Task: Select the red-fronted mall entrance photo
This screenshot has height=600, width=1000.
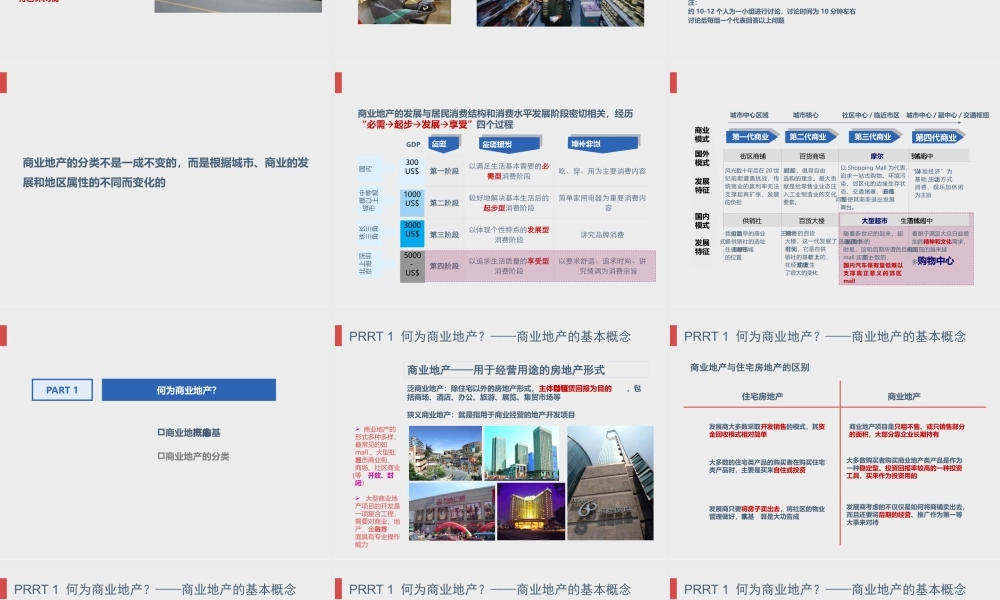Action: [452, 512]
